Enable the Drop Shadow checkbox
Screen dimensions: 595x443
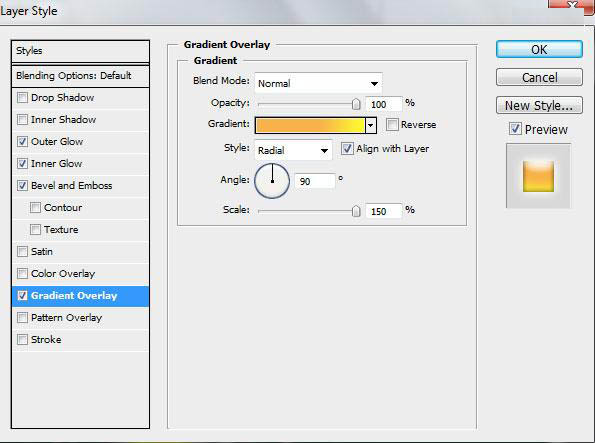point(22,98)
